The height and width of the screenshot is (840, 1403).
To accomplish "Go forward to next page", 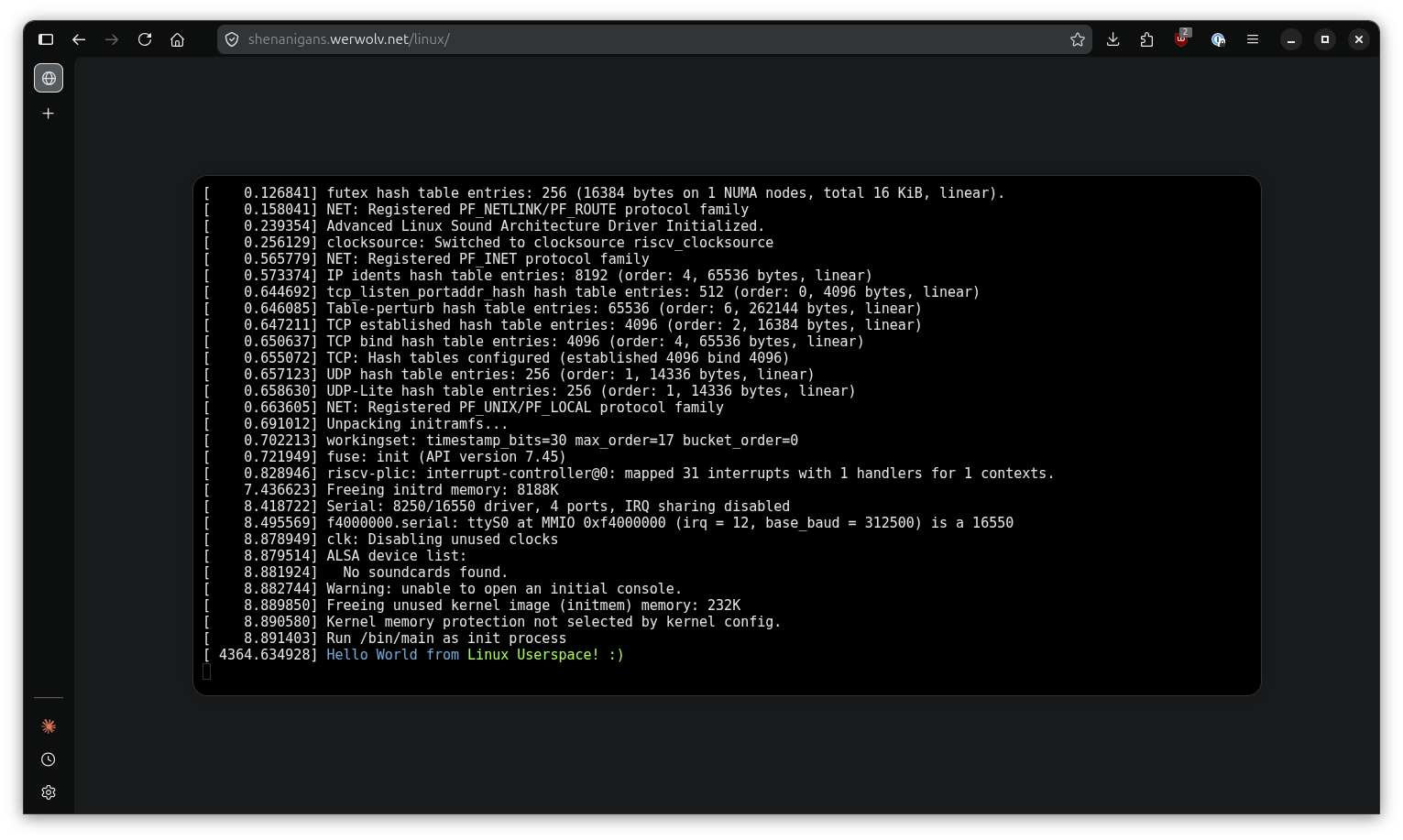I will 112,39.
